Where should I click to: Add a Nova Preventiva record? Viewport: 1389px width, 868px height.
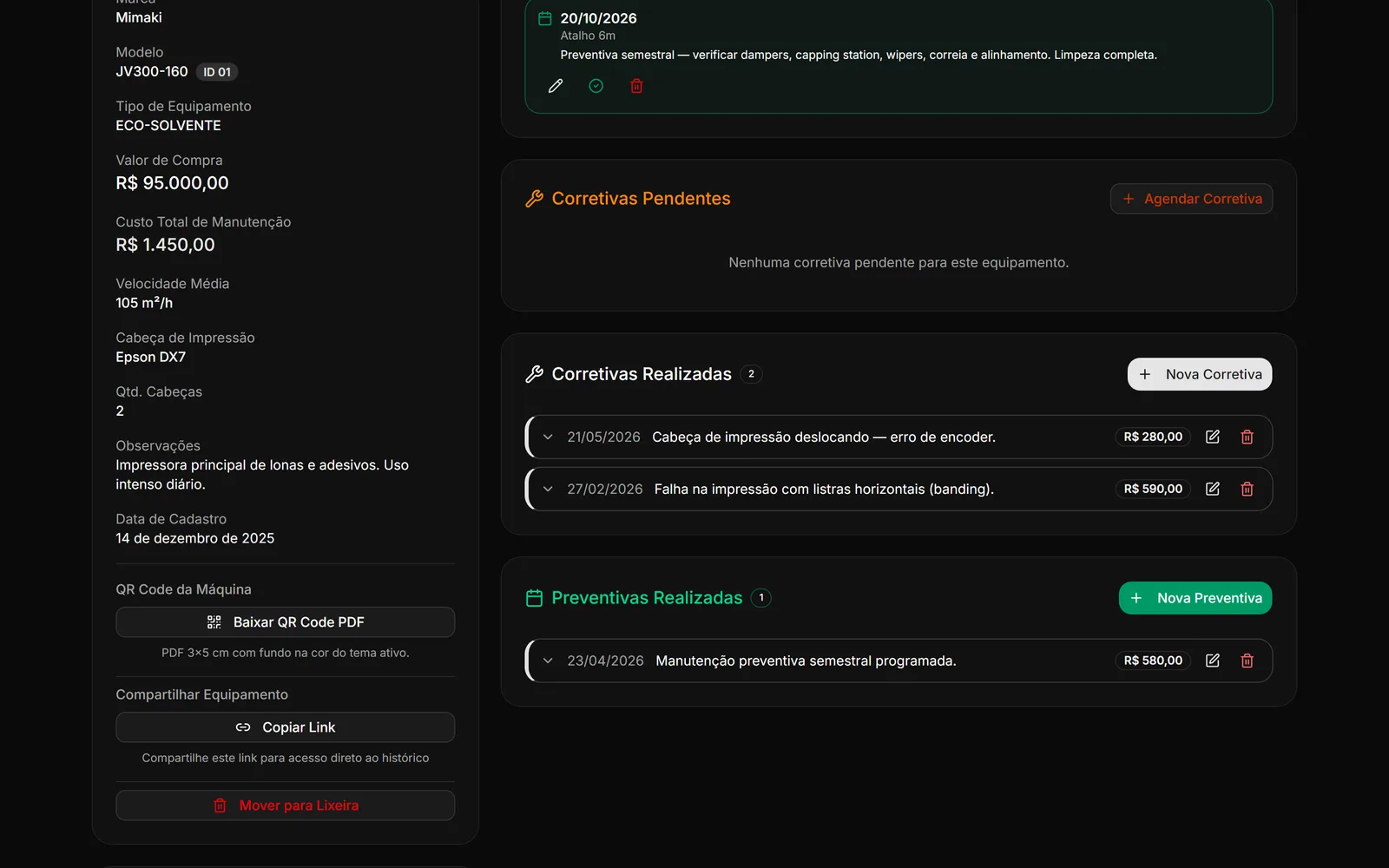[x=1195, y=598]
